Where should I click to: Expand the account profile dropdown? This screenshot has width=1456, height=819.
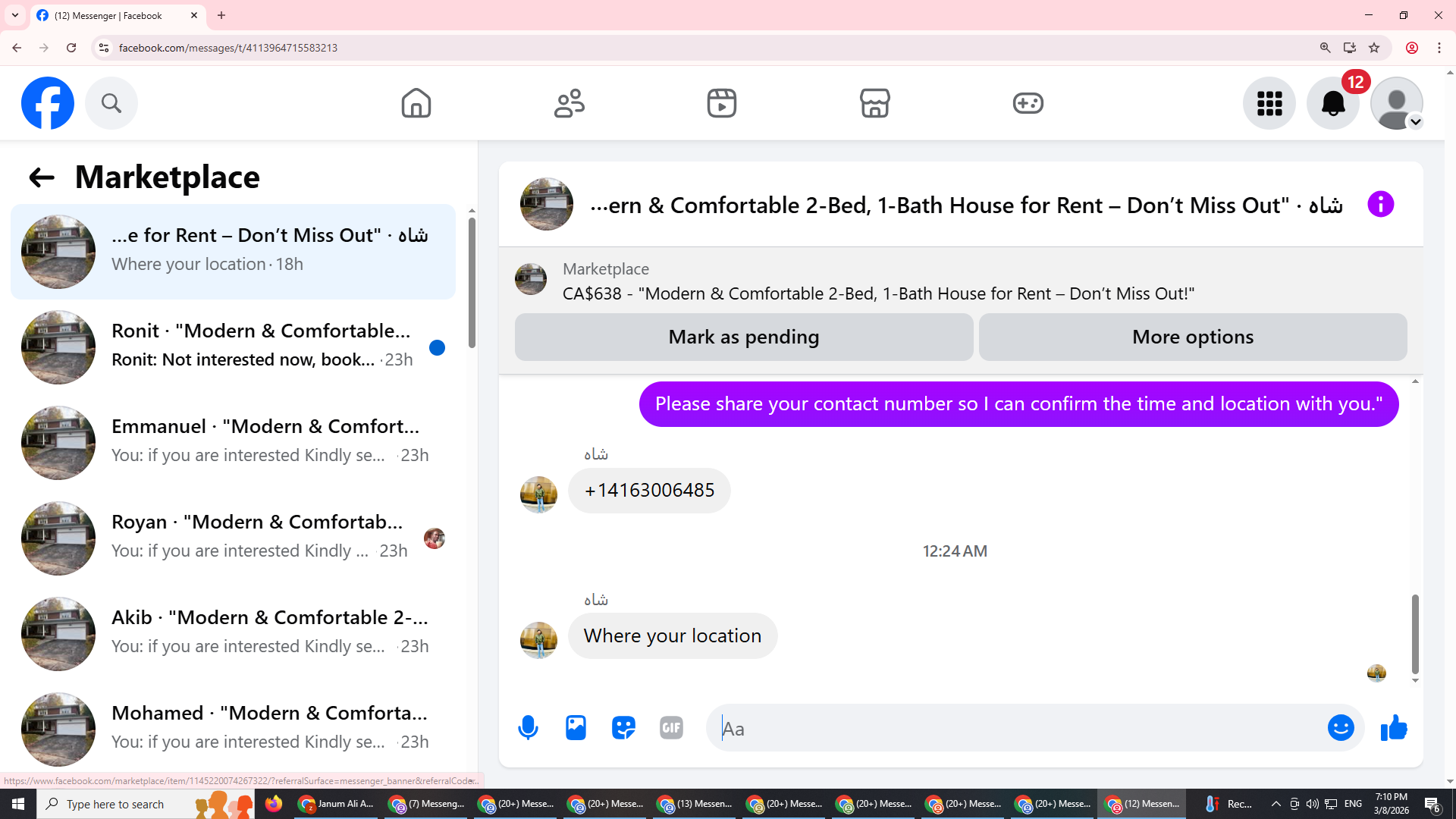(x=1415, y=122)
